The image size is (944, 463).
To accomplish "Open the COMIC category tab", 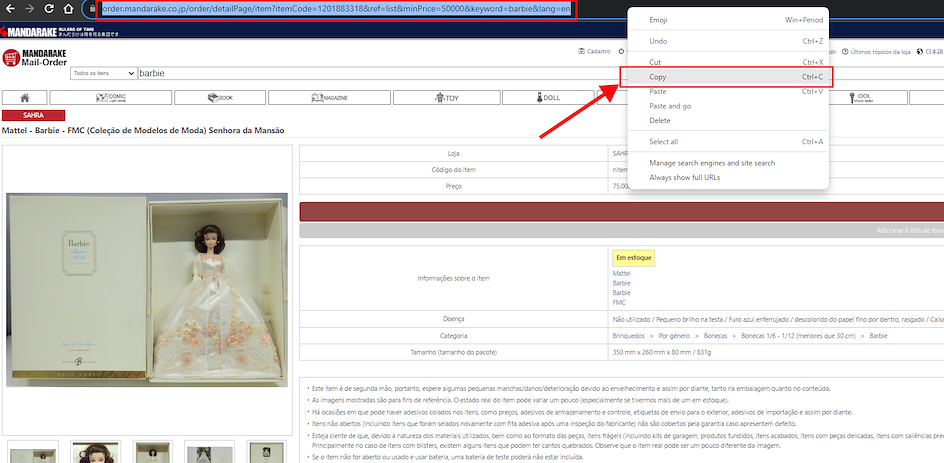I will tap(111, 98).
